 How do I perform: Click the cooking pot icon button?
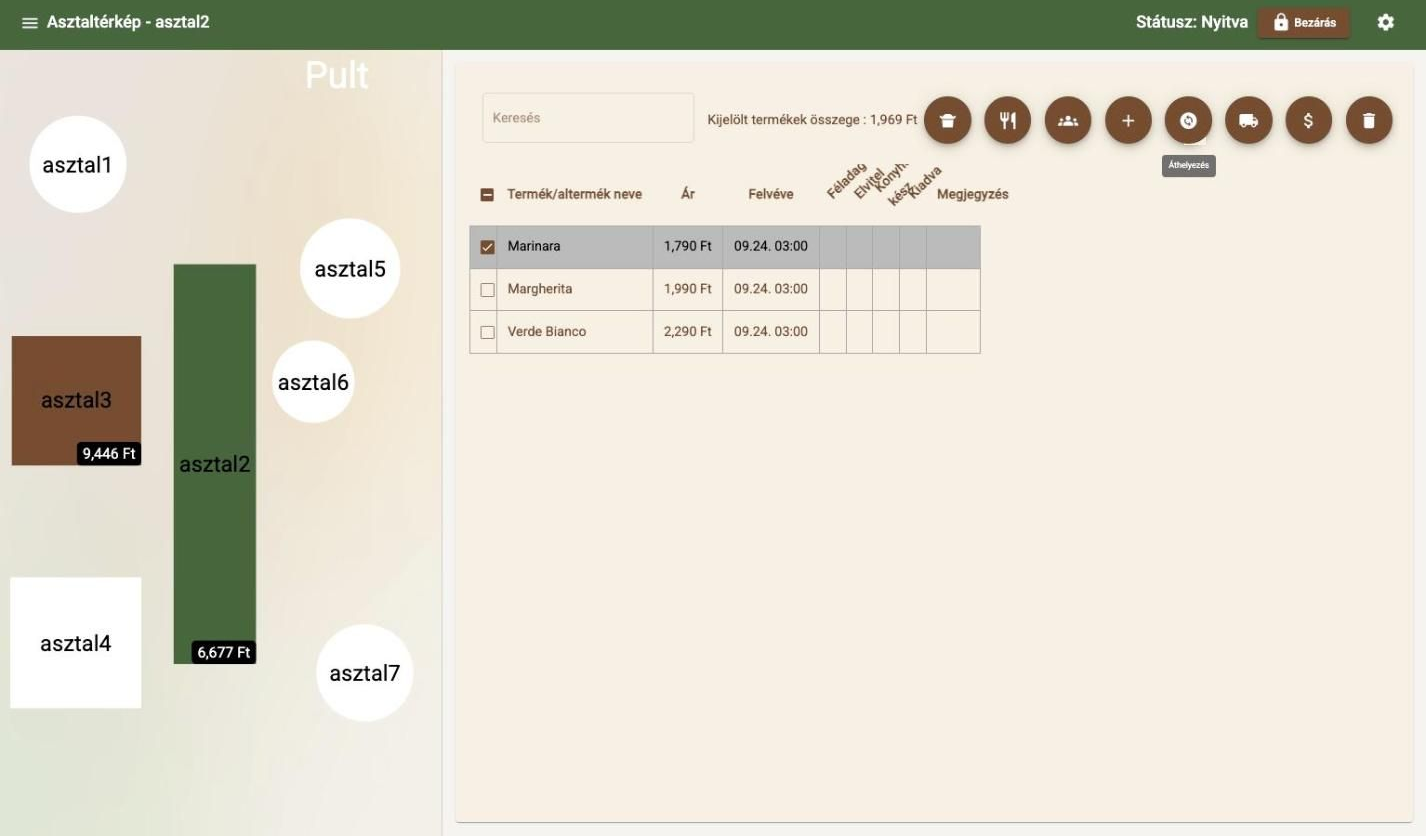click(948, 121)
